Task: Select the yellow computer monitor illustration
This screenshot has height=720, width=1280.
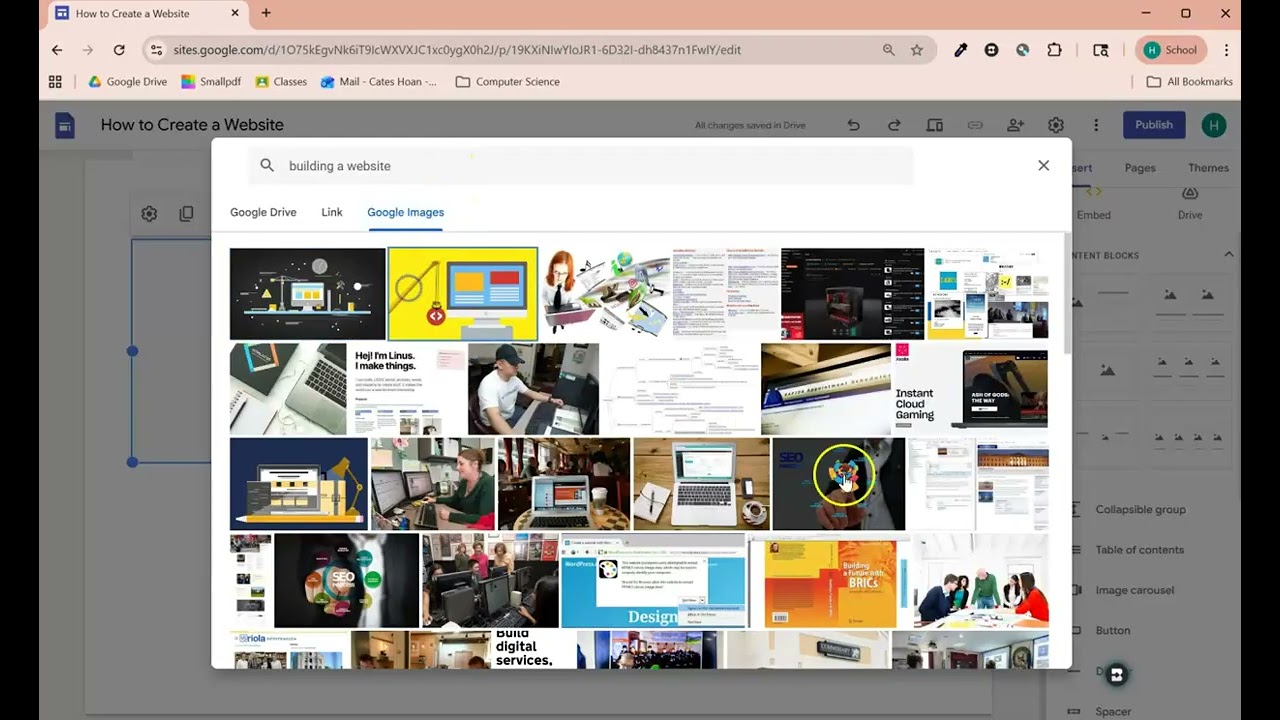Action: (x=462, y=294)
